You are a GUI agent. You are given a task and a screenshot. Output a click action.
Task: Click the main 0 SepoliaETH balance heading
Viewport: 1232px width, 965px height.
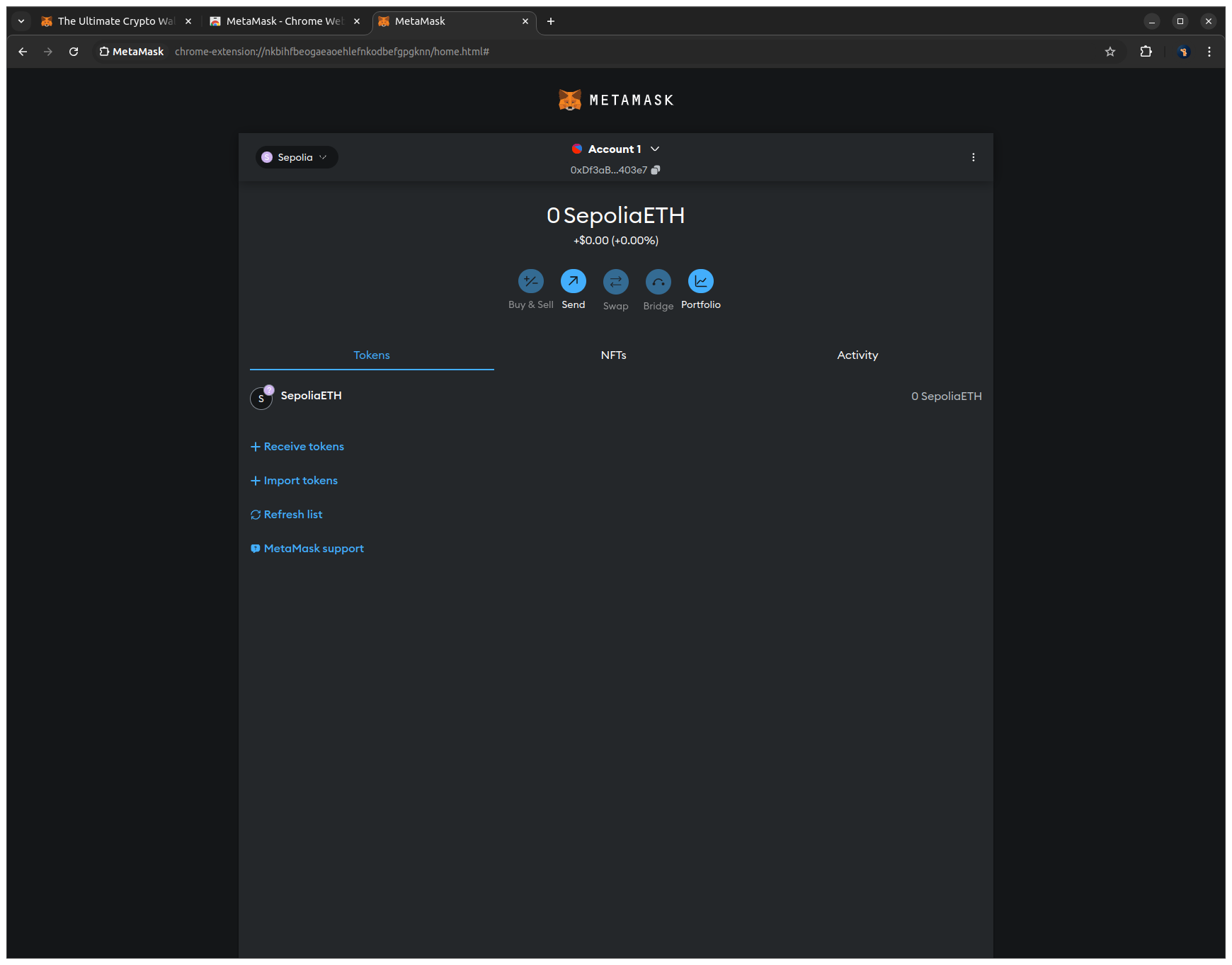[x=616, y=215]
